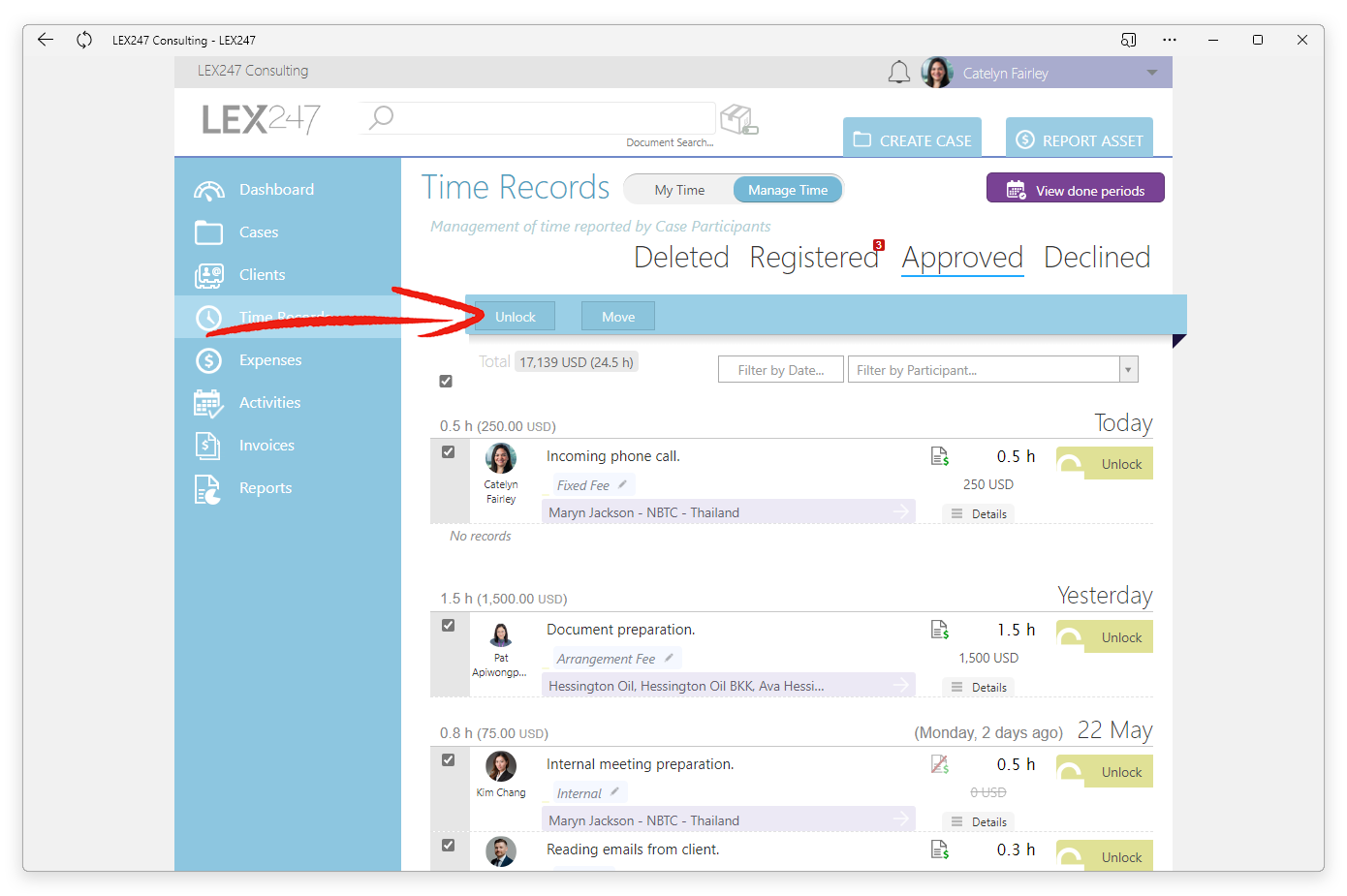Open Dashboard in the sidebar
This screenshot has width=1347, height=896.
[288, 190]
